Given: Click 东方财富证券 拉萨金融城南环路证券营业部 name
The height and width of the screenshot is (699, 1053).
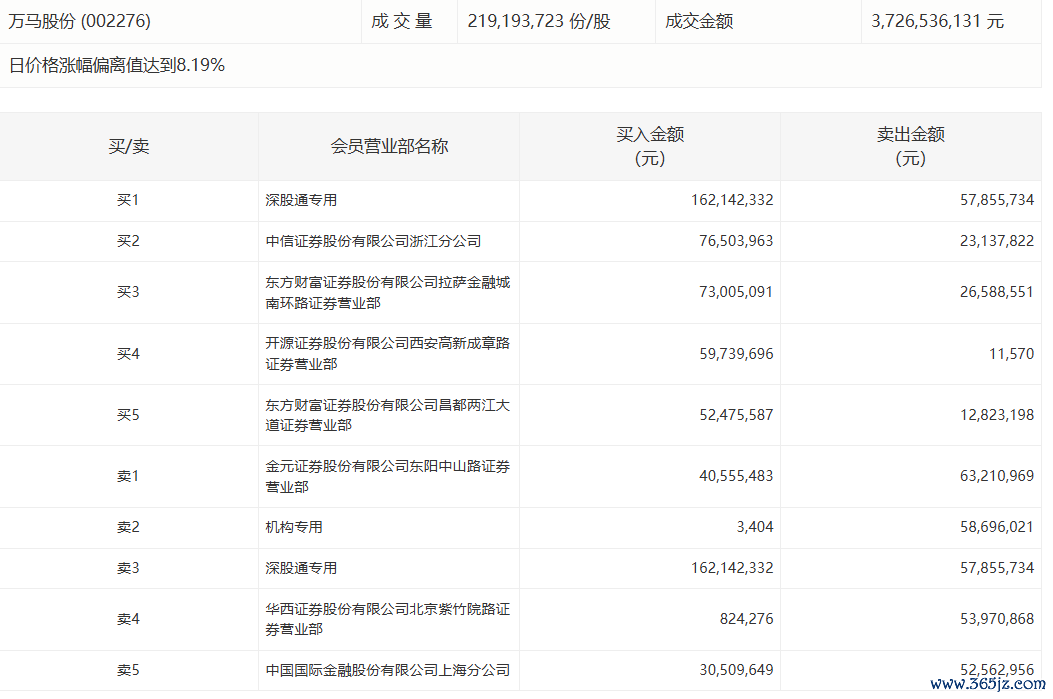Looking at the screenshot, I should [x=387, y=292].
